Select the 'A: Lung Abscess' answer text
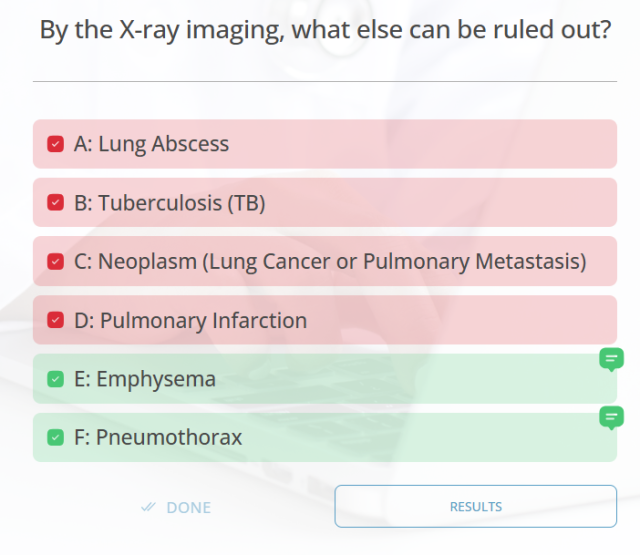Image resolution: width=640 pixels, height=555 pixels. (151, 144)
